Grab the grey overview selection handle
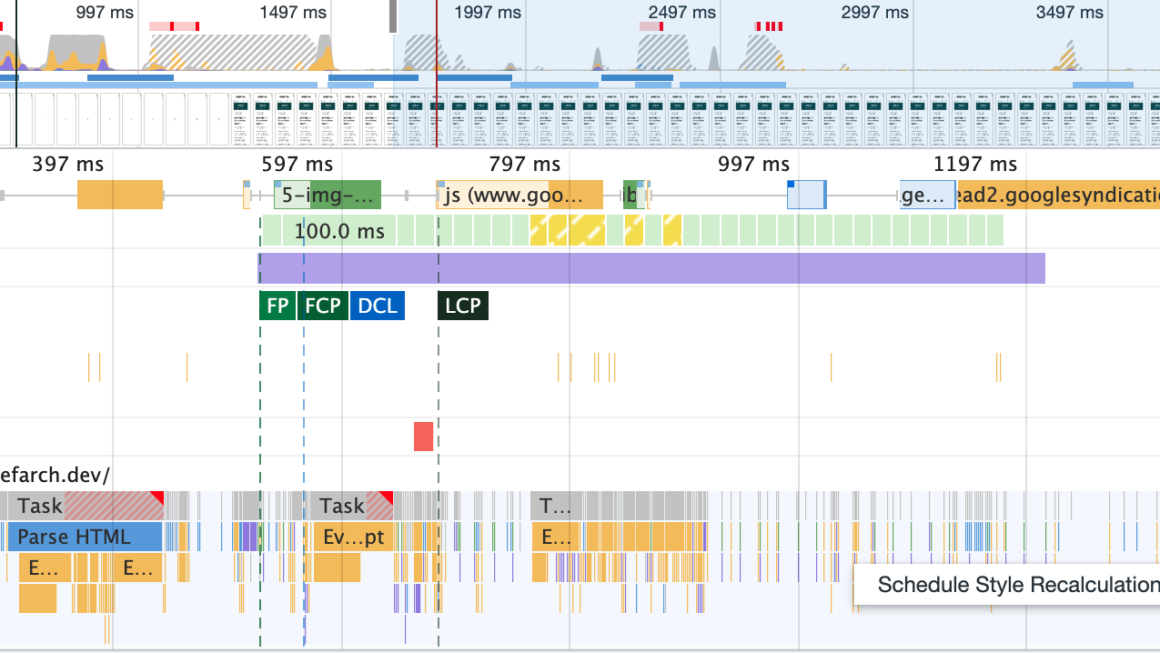This screenshot has height=653, width=1160. [393, 16]
